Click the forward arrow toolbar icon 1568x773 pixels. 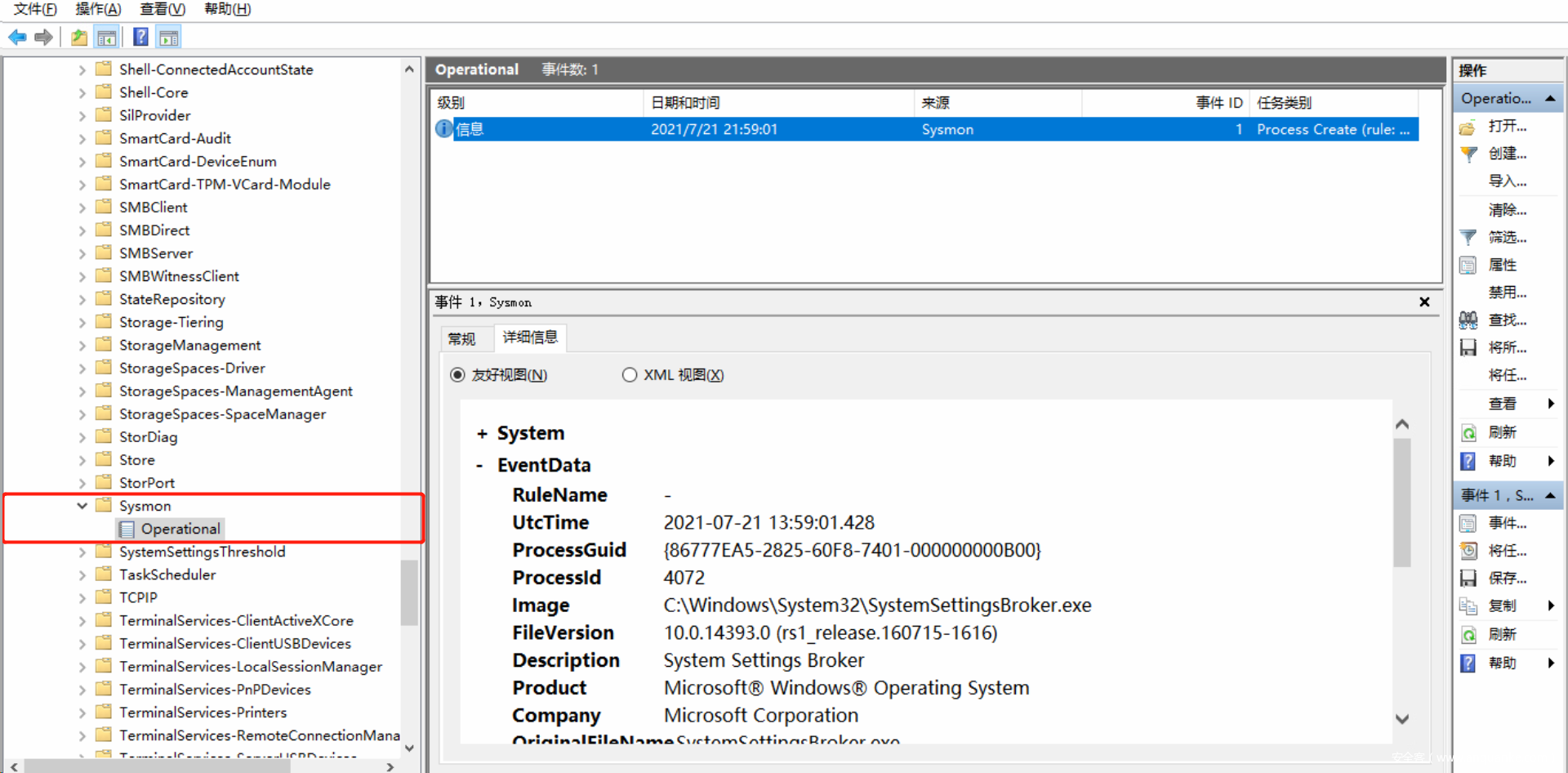[44, 37]
